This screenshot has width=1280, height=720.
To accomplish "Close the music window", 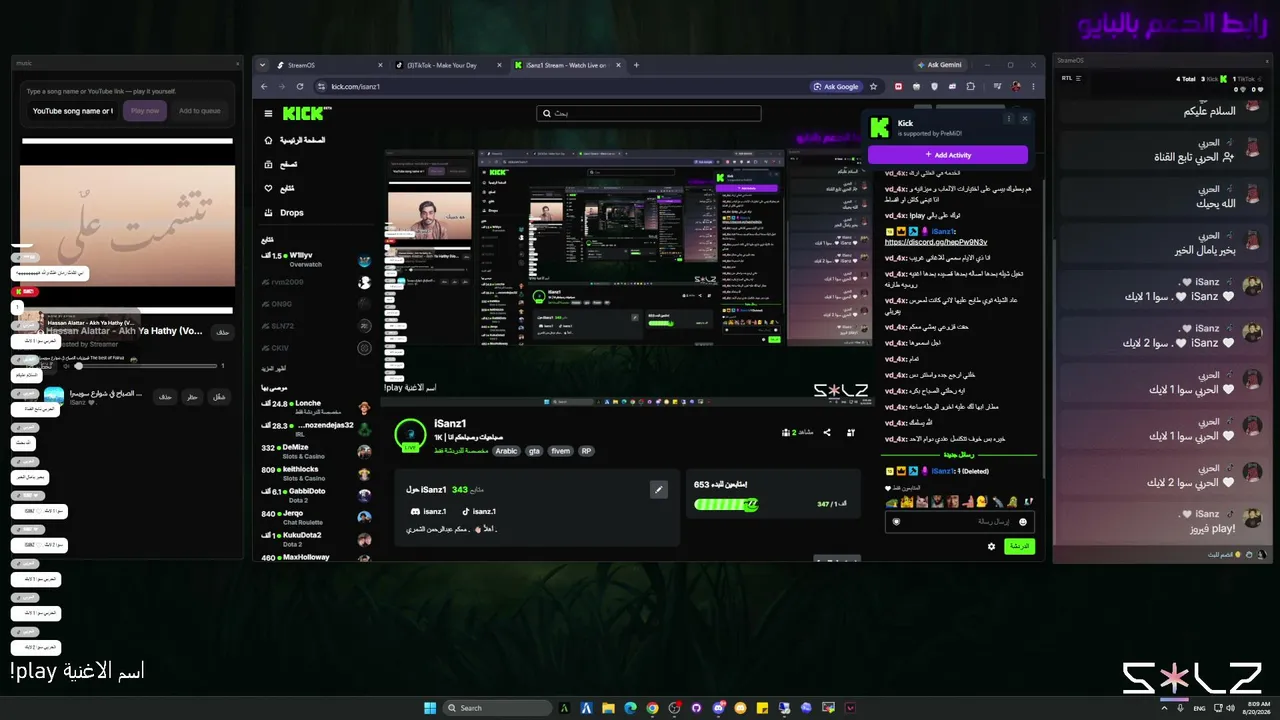I will point(237,63).
